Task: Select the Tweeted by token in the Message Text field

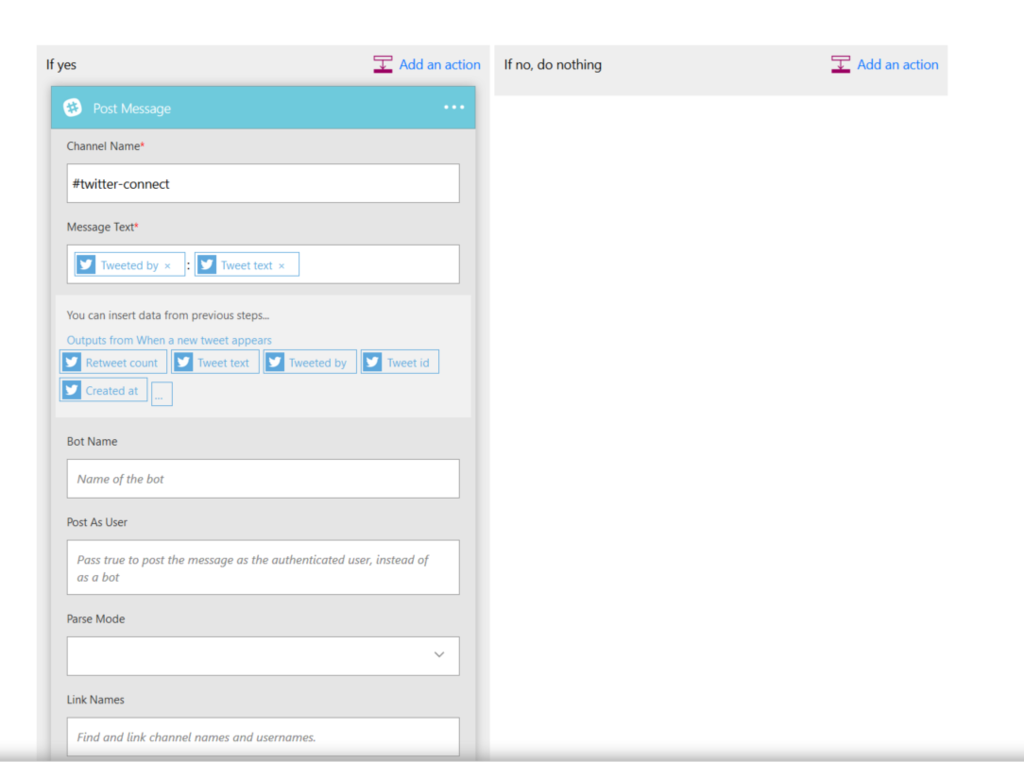Action: coord(129,265)
